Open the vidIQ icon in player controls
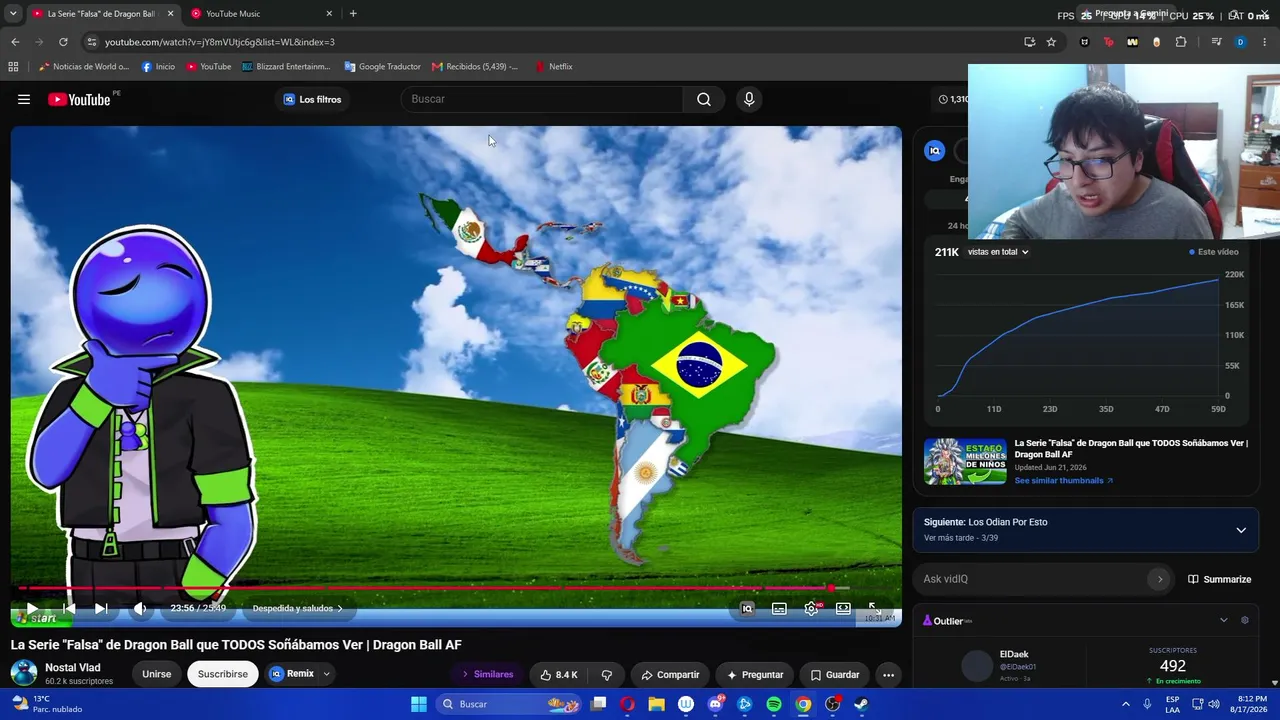 point(747,608)
